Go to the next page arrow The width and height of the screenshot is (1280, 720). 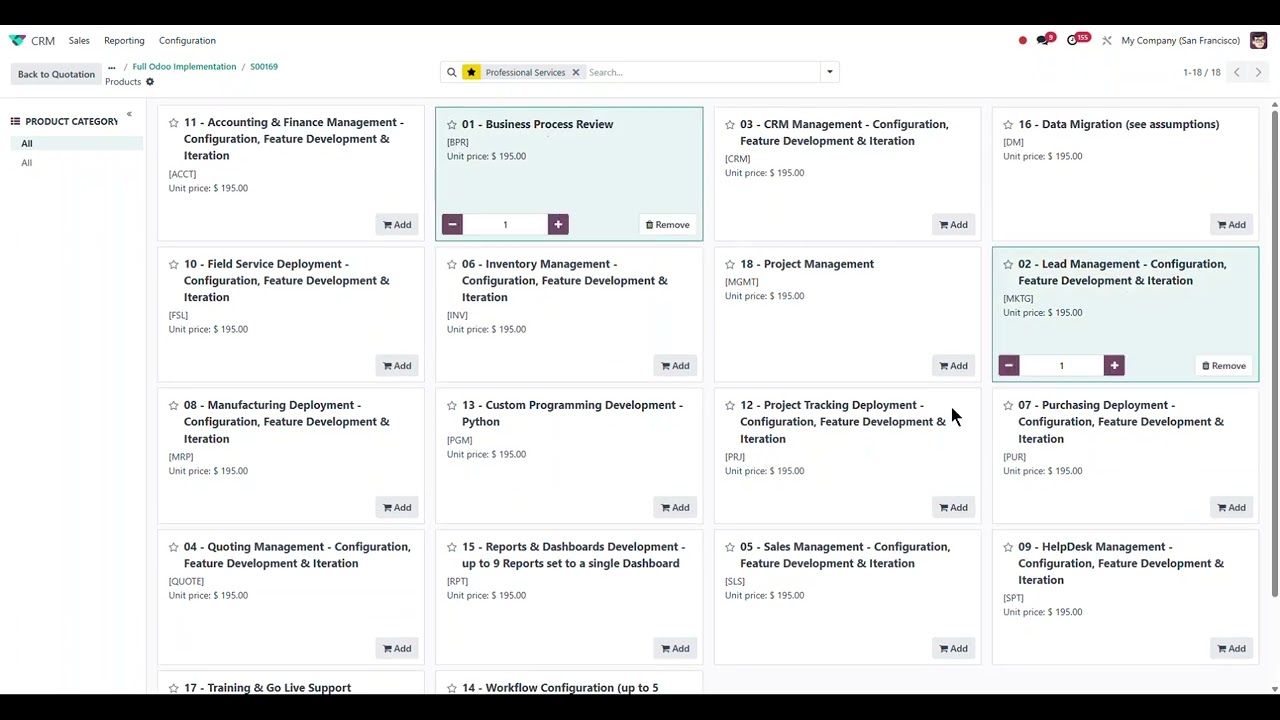pos(1258,72)
